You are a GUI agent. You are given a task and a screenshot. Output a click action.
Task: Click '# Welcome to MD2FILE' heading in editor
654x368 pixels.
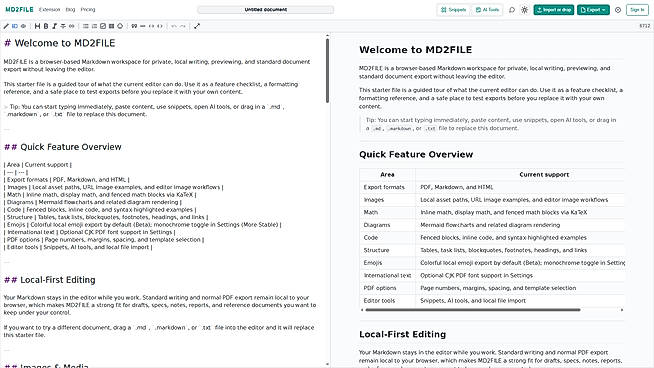pos(60,43)
